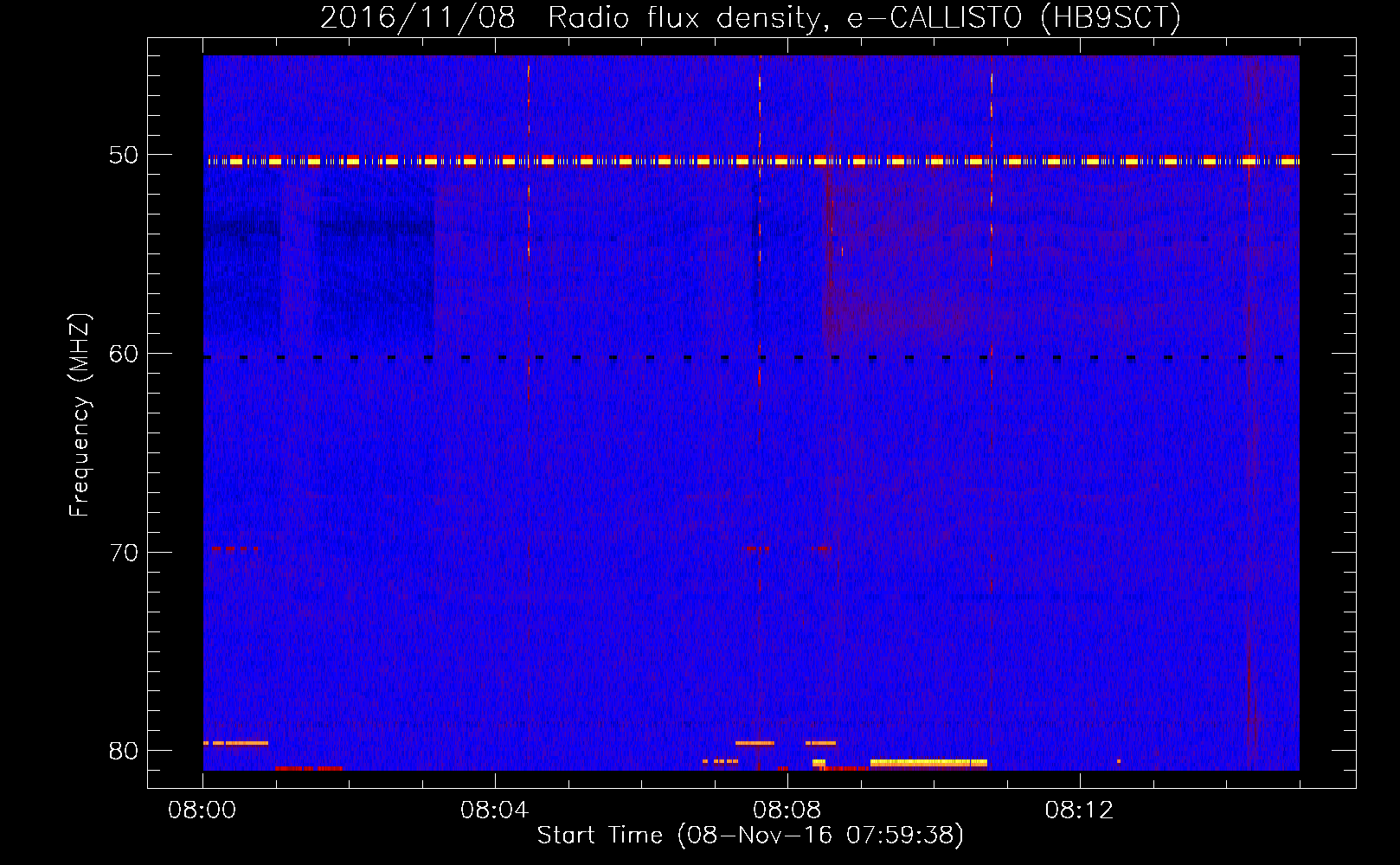Click the 70 frequency tick label
This screenshot has width=1400, height=865.
tap(124, 553)
